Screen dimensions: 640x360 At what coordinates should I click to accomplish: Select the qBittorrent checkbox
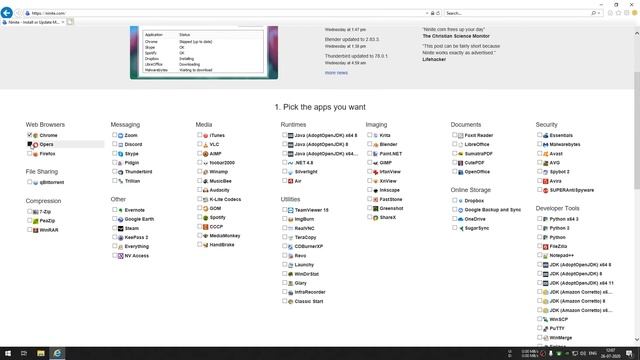29,182
